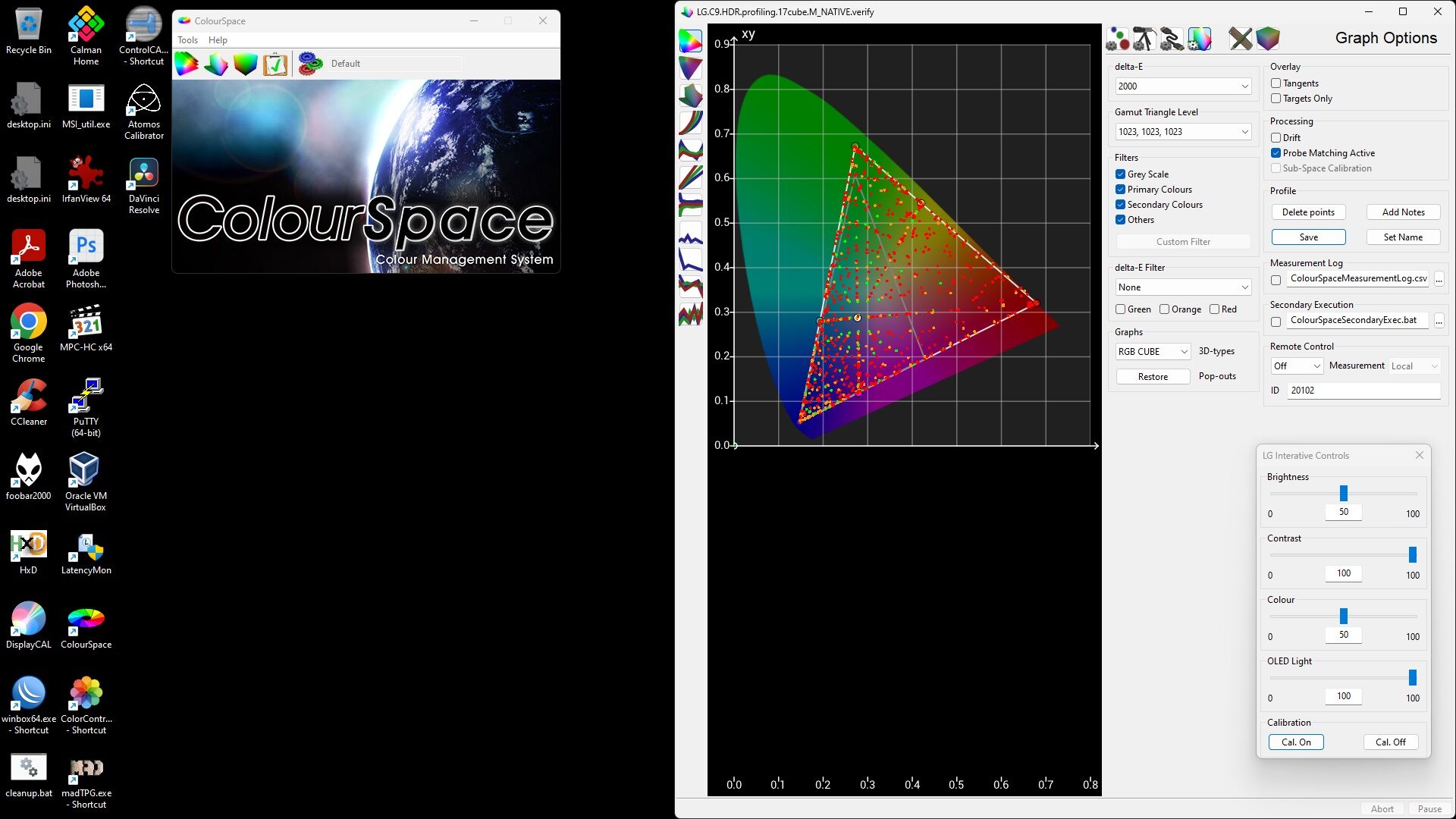Show the RGB gamma curve graph
Viewport: 1456px width, 819px height.
(690, 123)
